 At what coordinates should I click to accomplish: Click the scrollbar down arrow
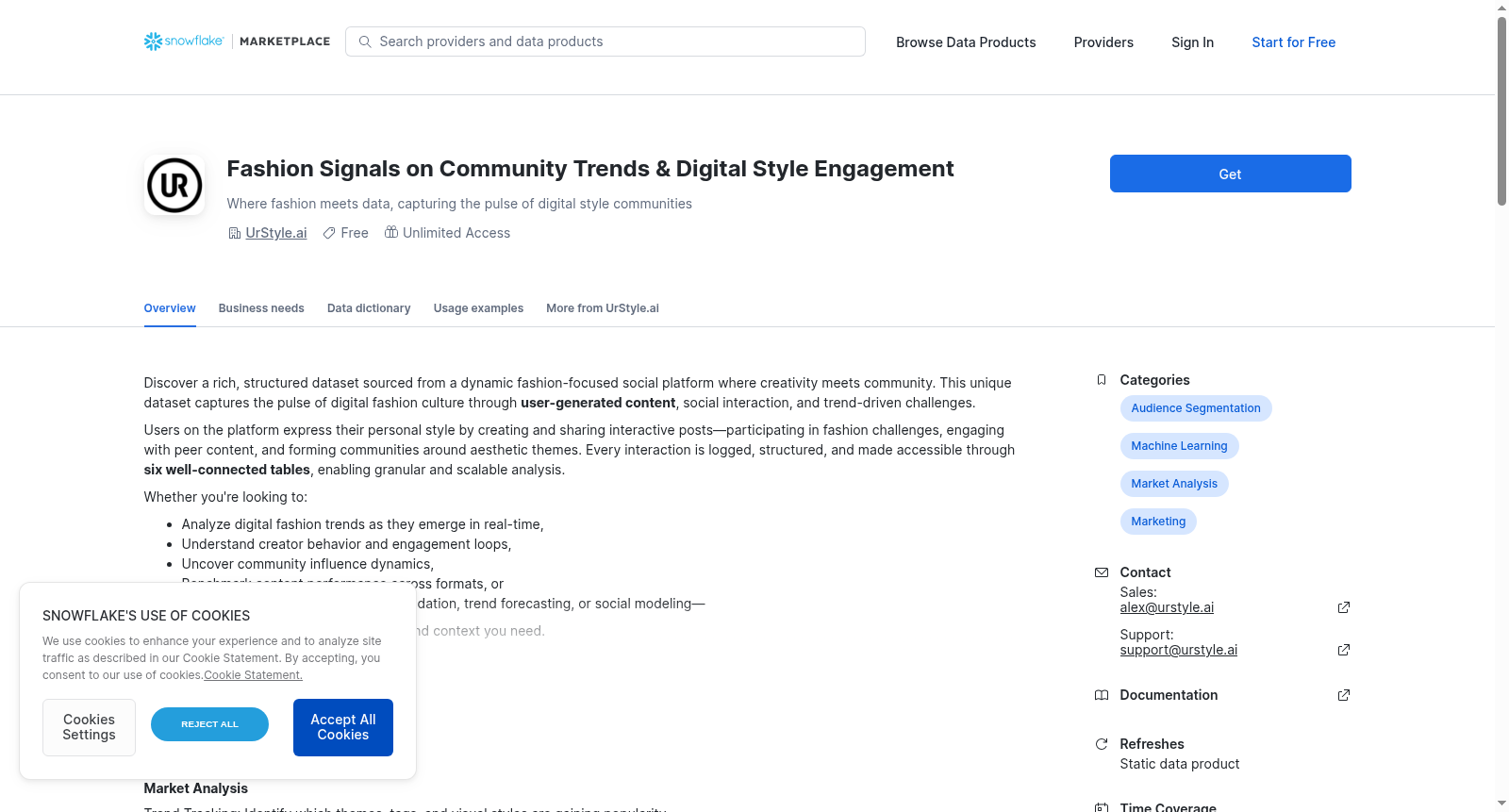tap(1501, 804)
